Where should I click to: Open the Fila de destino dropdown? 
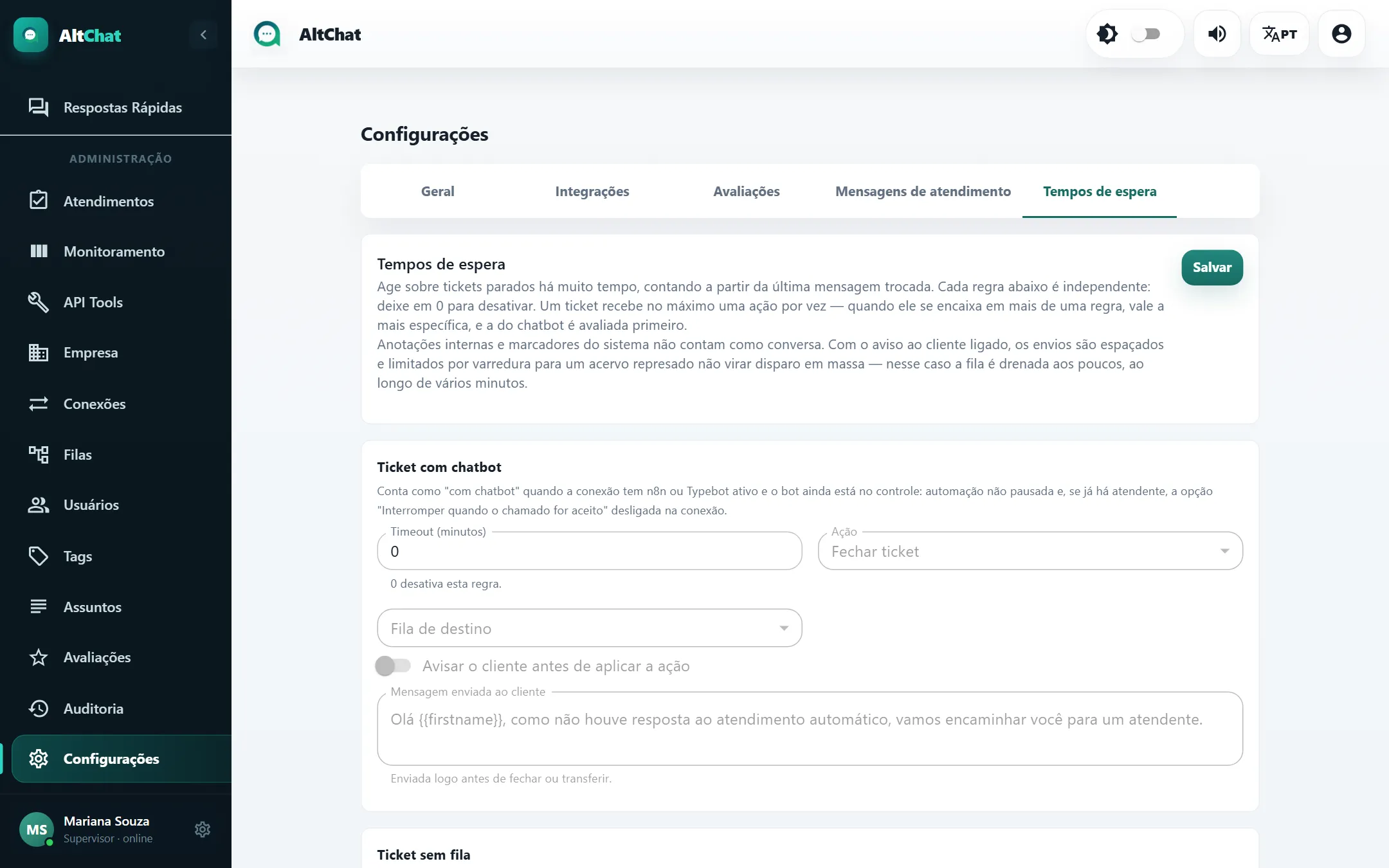tap(589, 628)
